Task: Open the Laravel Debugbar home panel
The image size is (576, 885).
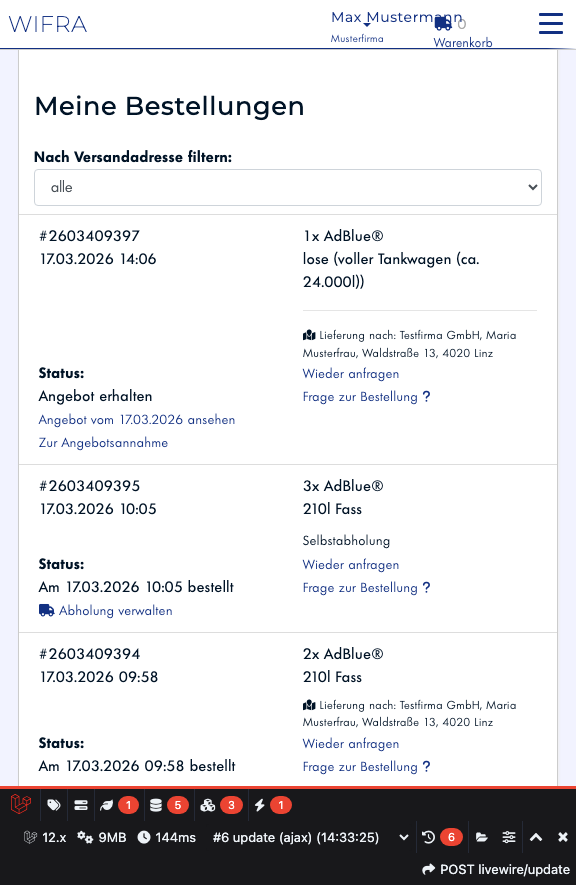Action: point(20,805)
